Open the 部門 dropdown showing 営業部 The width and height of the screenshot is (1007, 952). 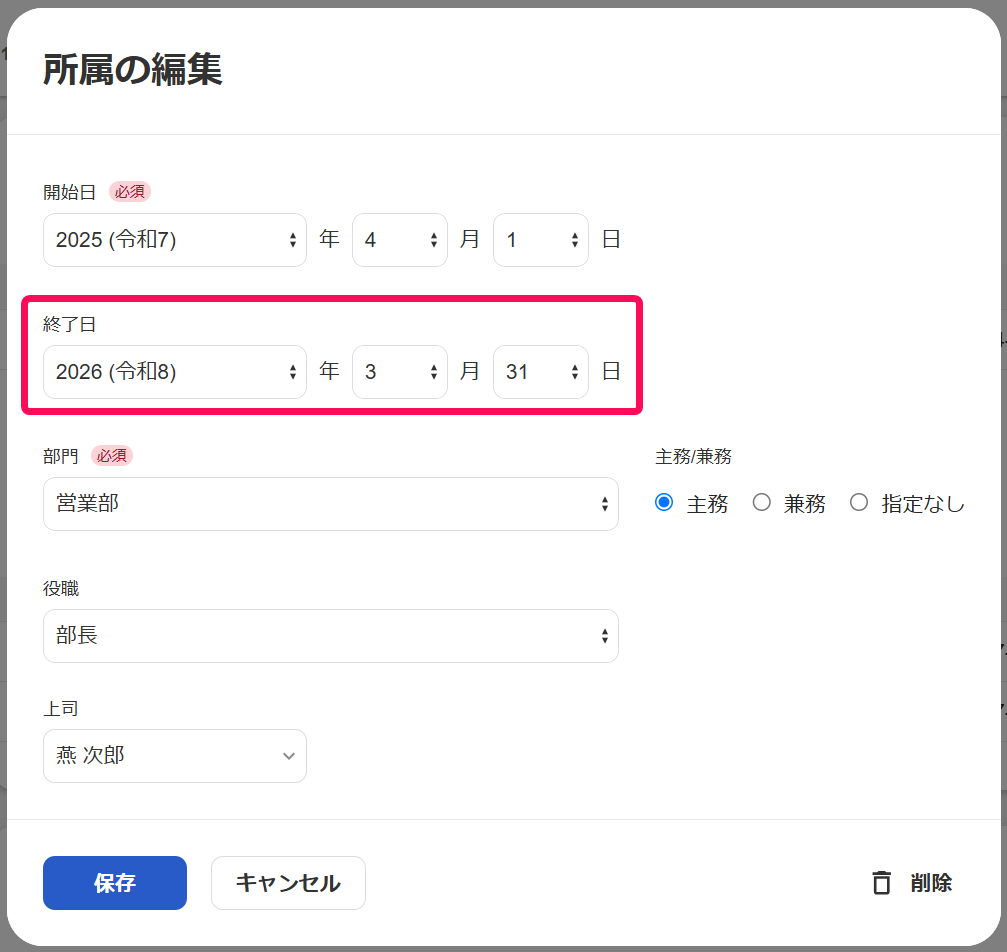[x=330, y=504]
